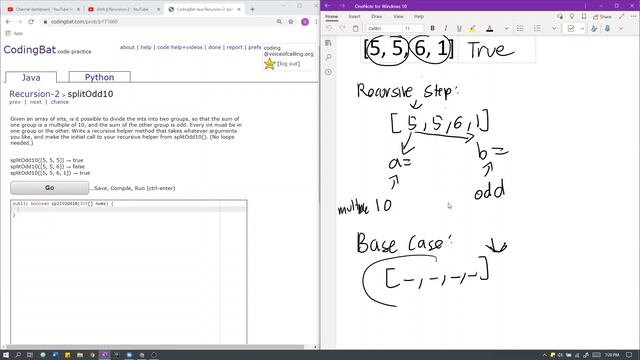
Task: Open the Home ribbon tab
Action: (x=331, y=17)
